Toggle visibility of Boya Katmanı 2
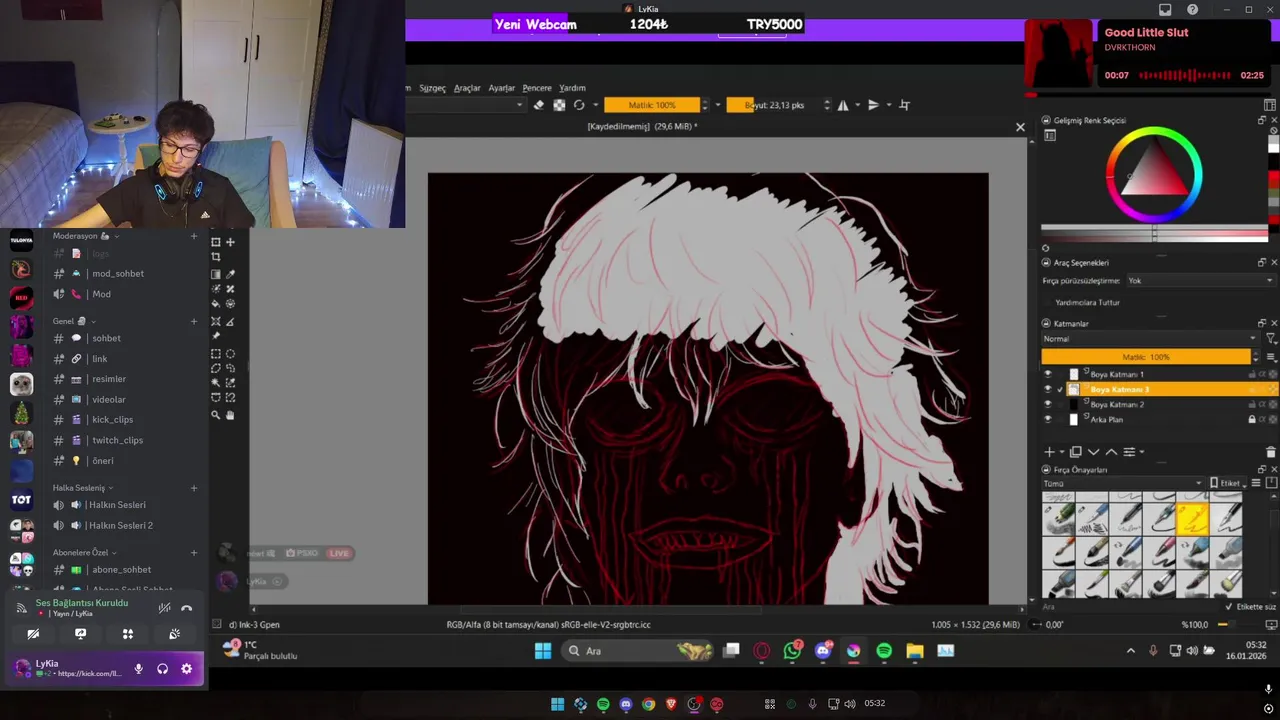 click(x=1048, y=404)
